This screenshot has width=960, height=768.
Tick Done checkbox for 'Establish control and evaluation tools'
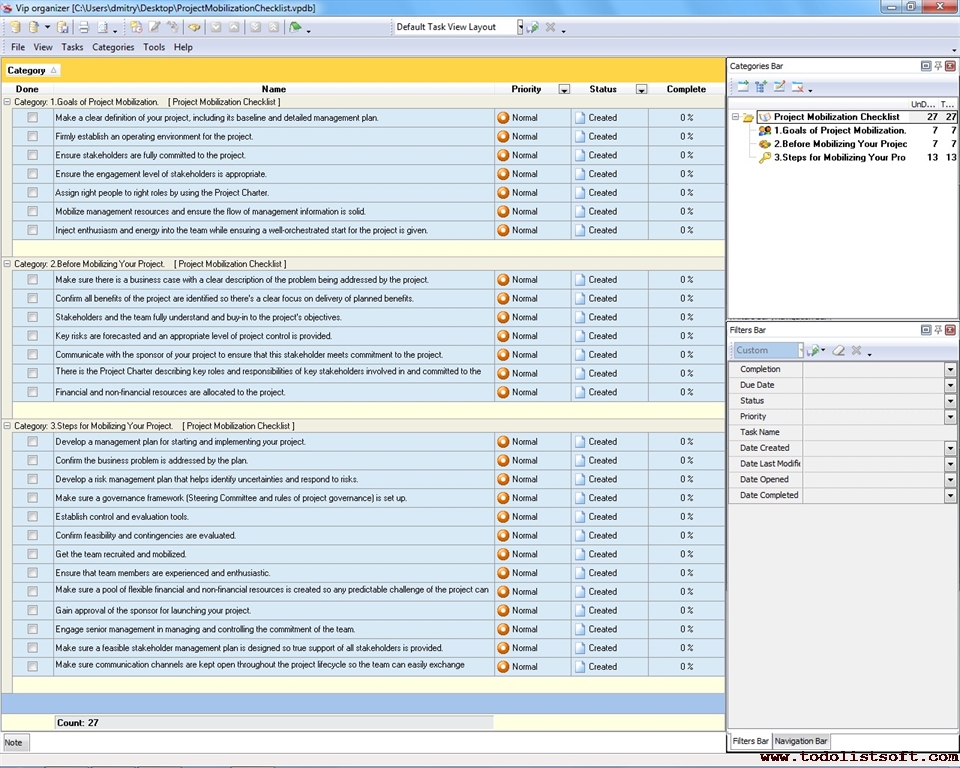(33, 517)
